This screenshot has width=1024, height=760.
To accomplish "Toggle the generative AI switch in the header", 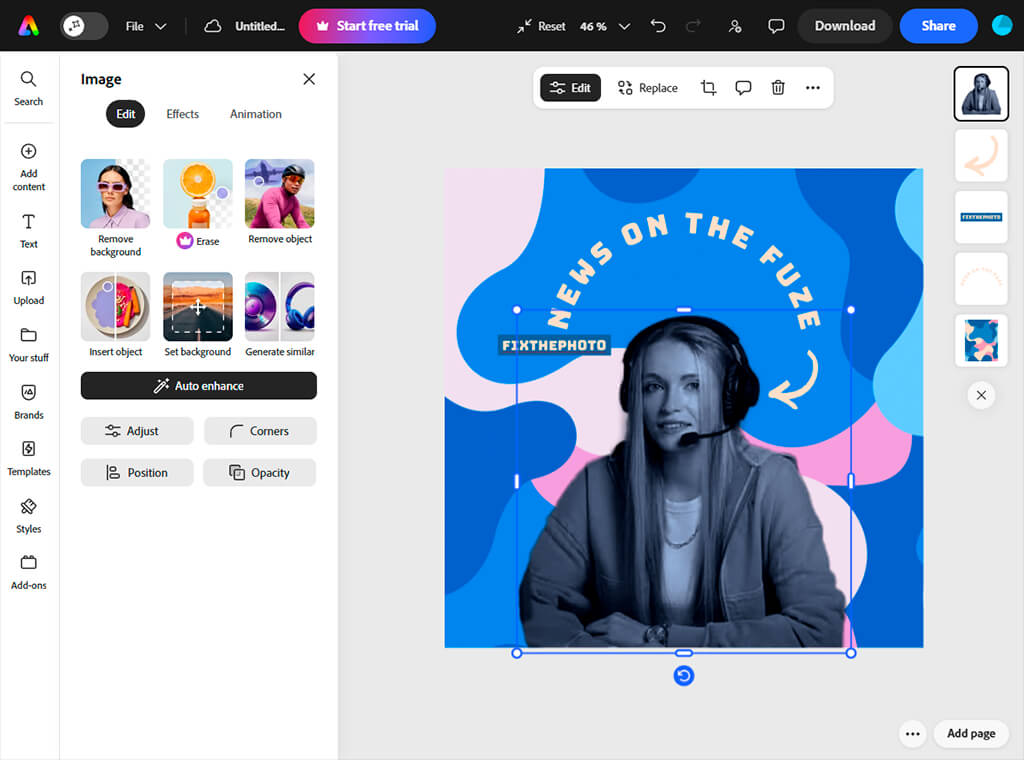I will (x=84, y=26).
